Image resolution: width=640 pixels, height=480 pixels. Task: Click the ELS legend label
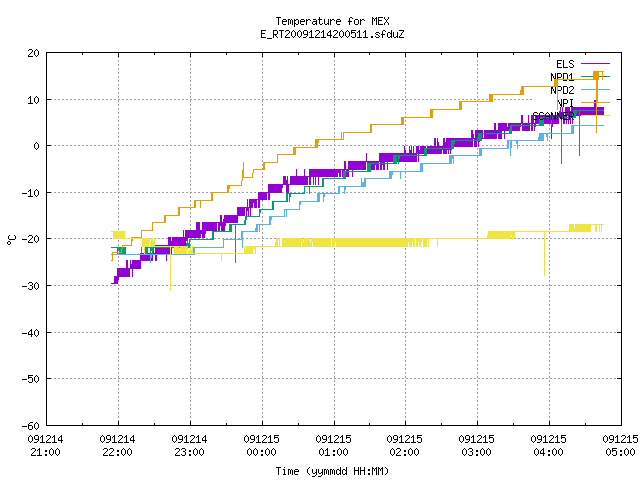pos(565,64)
